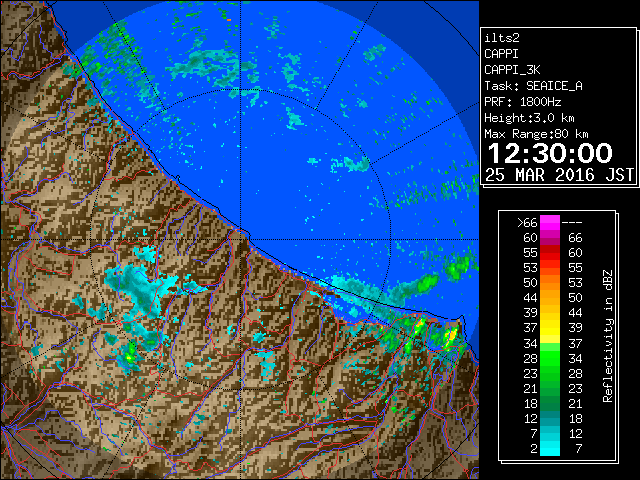Pick the orange 44–50 dBZ legend swatch
640x480 pixels.
(550, 298)
